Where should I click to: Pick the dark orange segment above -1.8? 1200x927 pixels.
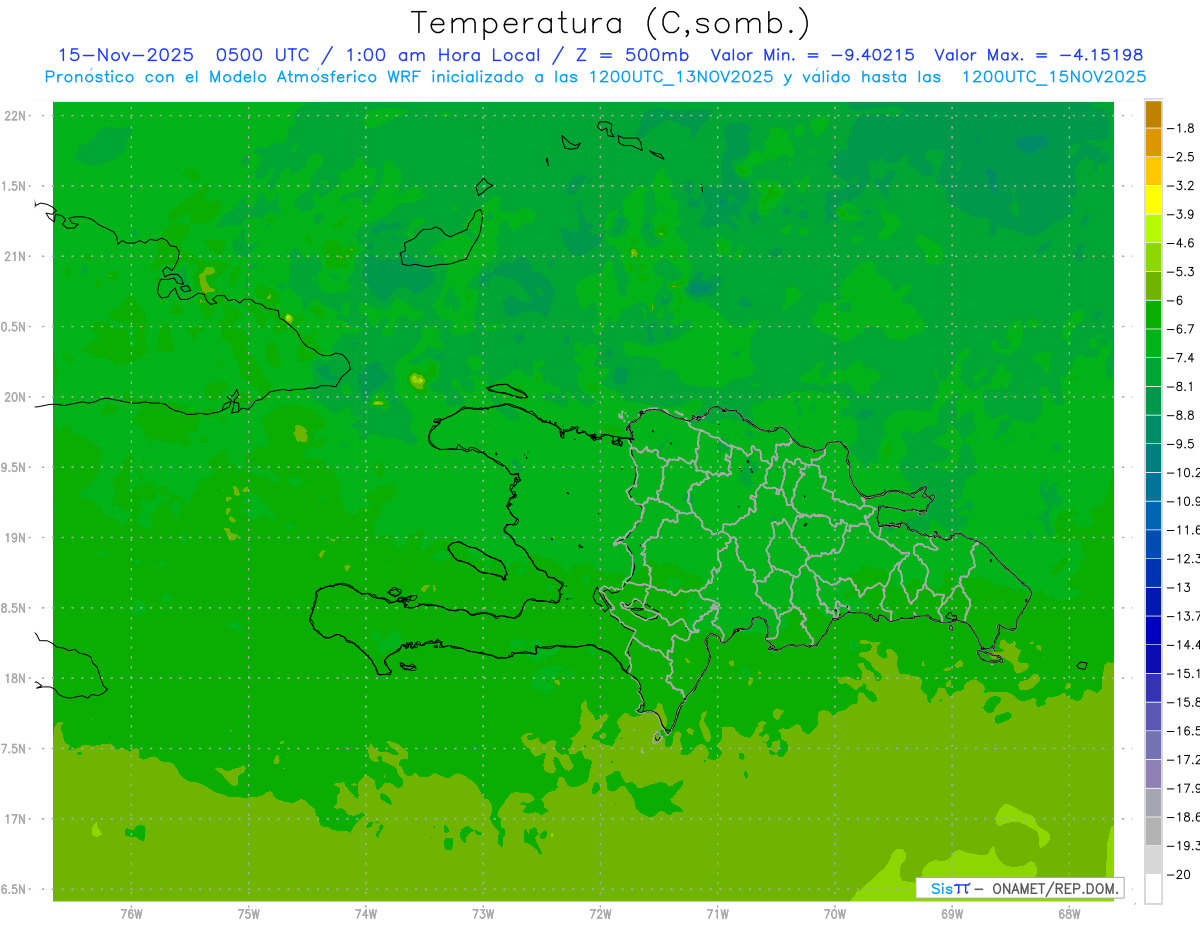pos(1153,114)
